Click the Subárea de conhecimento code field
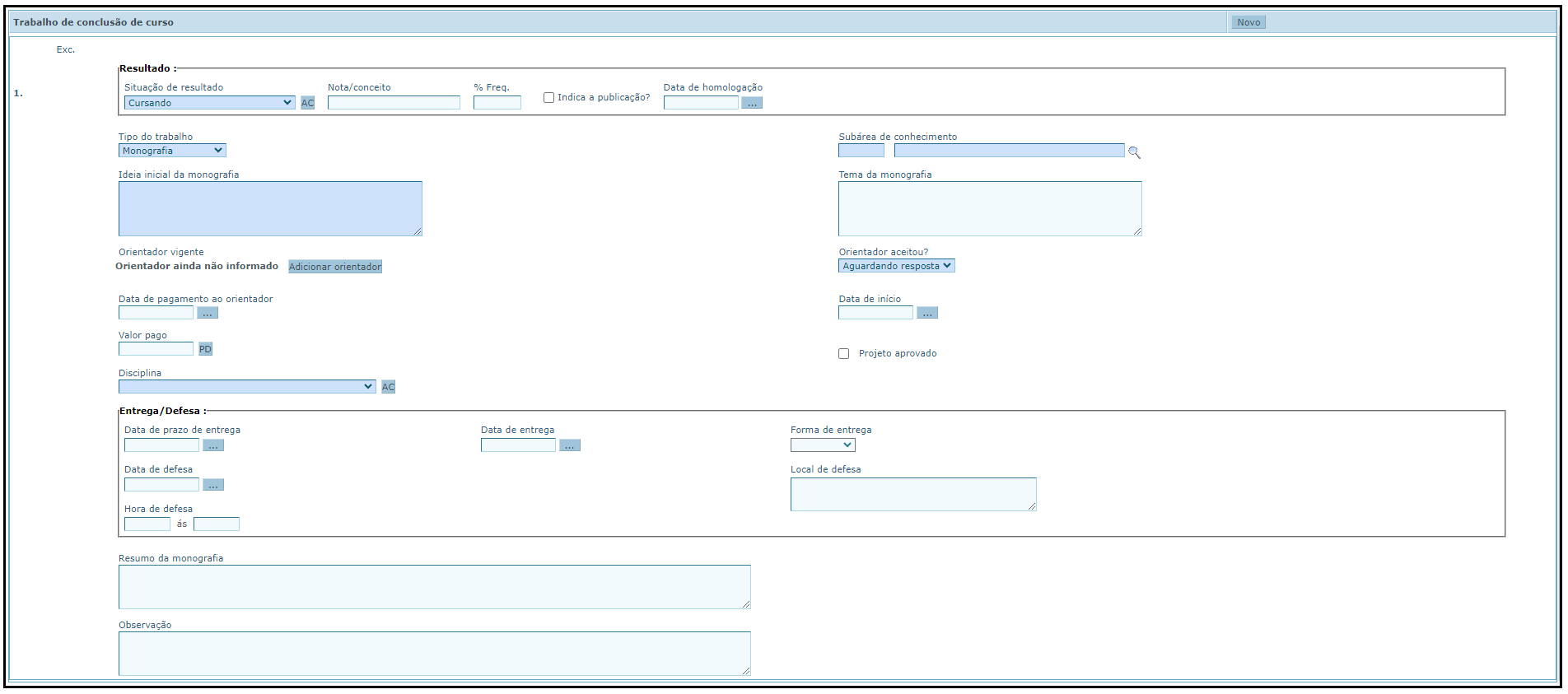This screenshot has width=1568, height=694. 861,151
